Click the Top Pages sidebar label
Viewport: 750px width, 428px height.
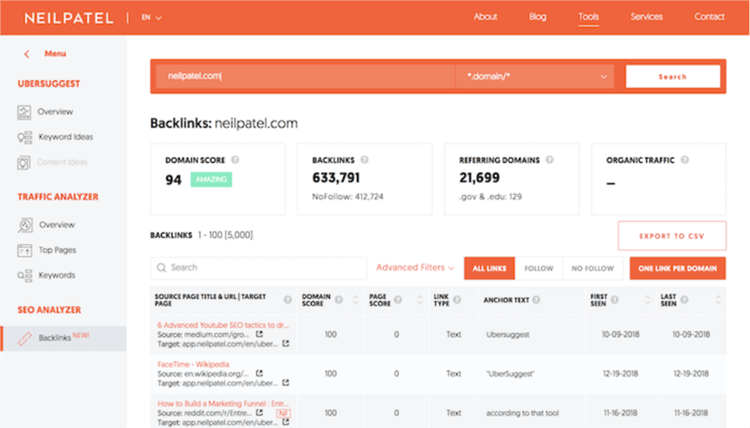pyautogui.click(x=57, y=250)
